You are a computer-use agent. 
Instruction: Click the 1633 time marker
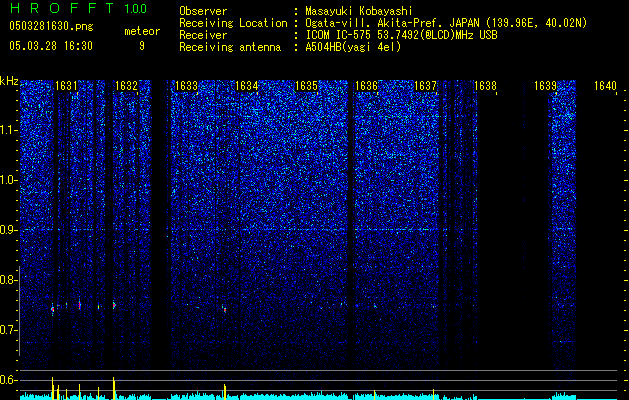click(x=187, y=86)
